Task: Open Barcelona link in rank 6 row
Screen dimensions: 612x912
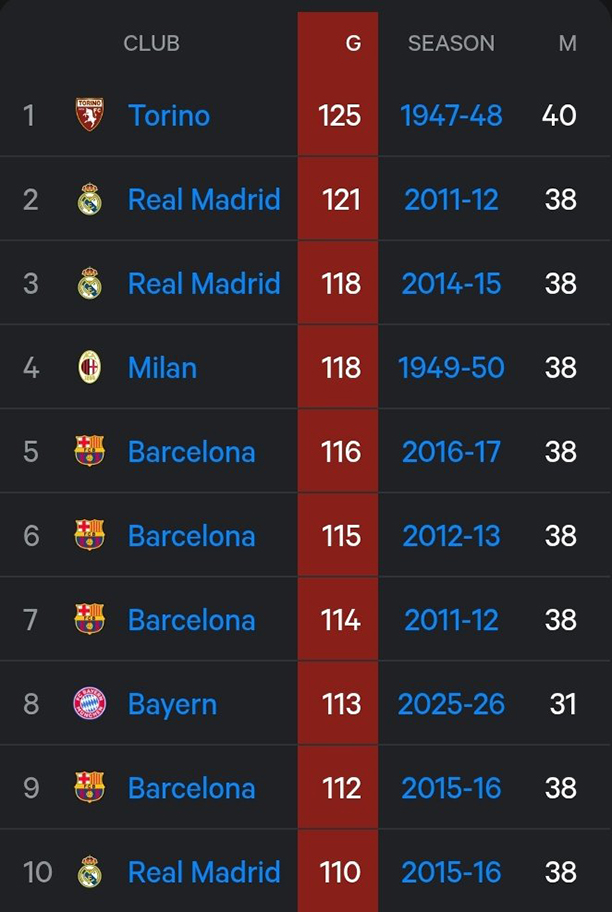Action: (x=191, y=536)
